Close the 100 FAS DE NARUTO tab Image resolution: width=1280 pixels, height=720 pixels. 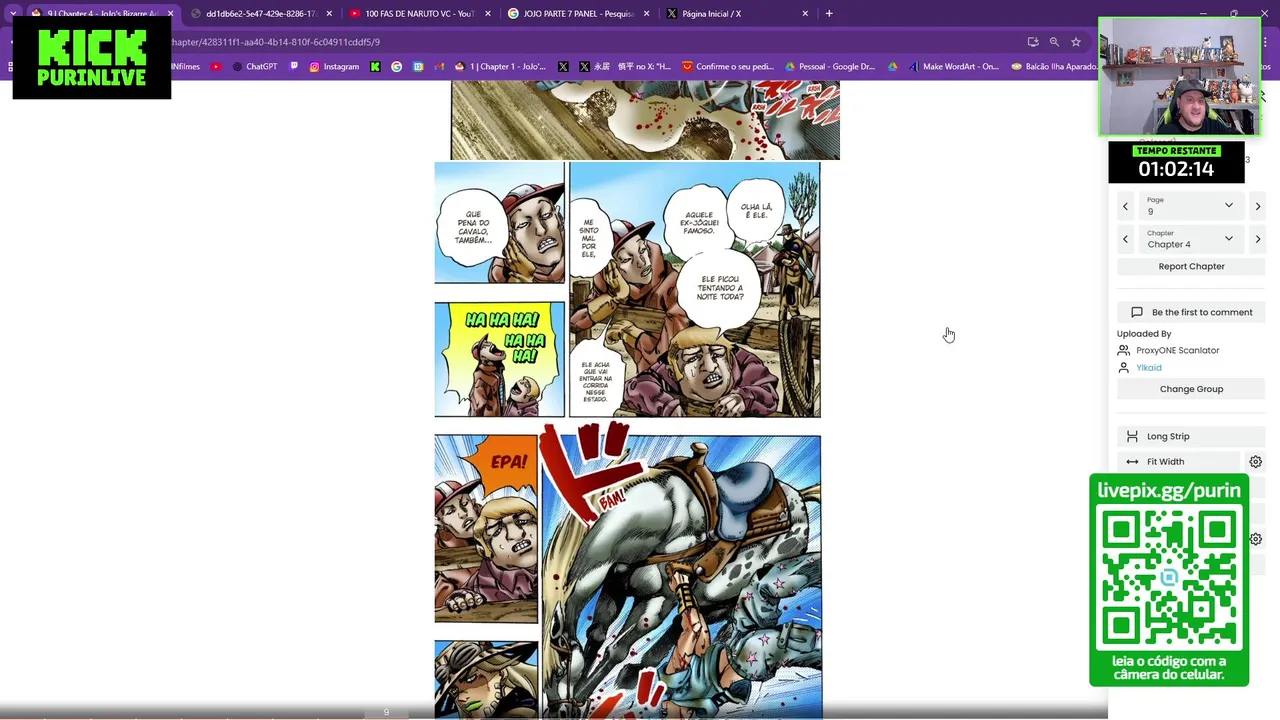click(x=488, y=14)
